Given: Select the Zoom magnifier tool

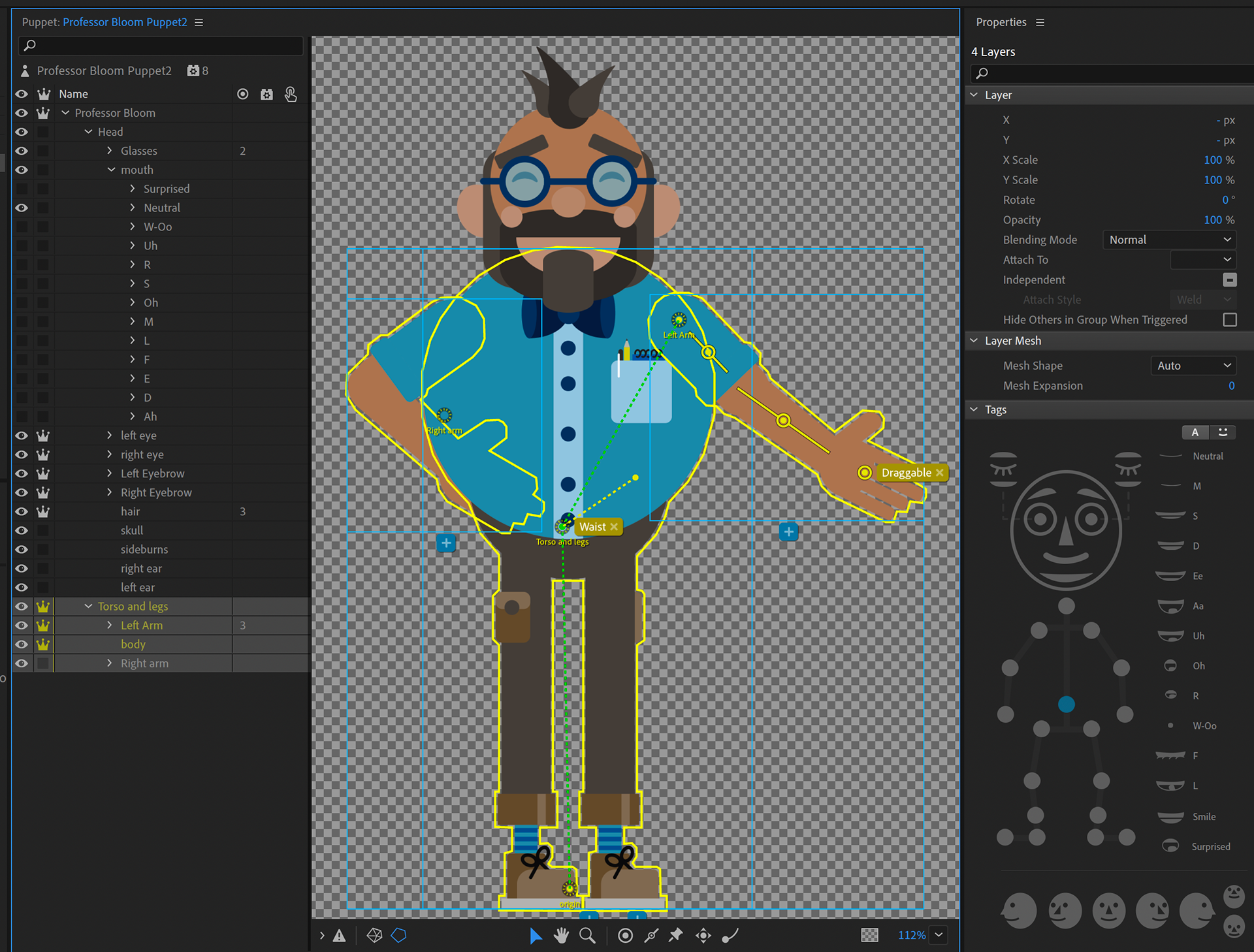Looking at the screenshot, I should (x=587, y=936).
